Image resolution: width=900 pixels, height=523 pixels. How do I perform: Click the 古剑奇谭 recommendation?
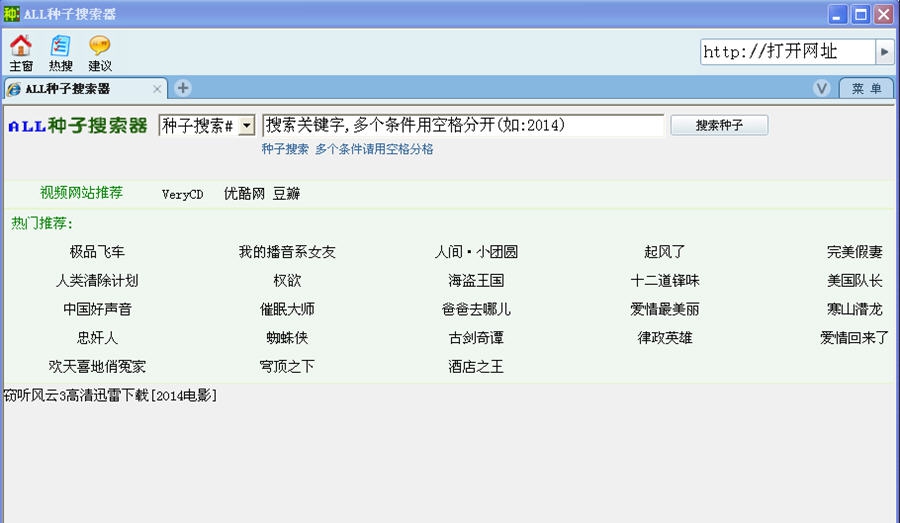click(476, 338)
